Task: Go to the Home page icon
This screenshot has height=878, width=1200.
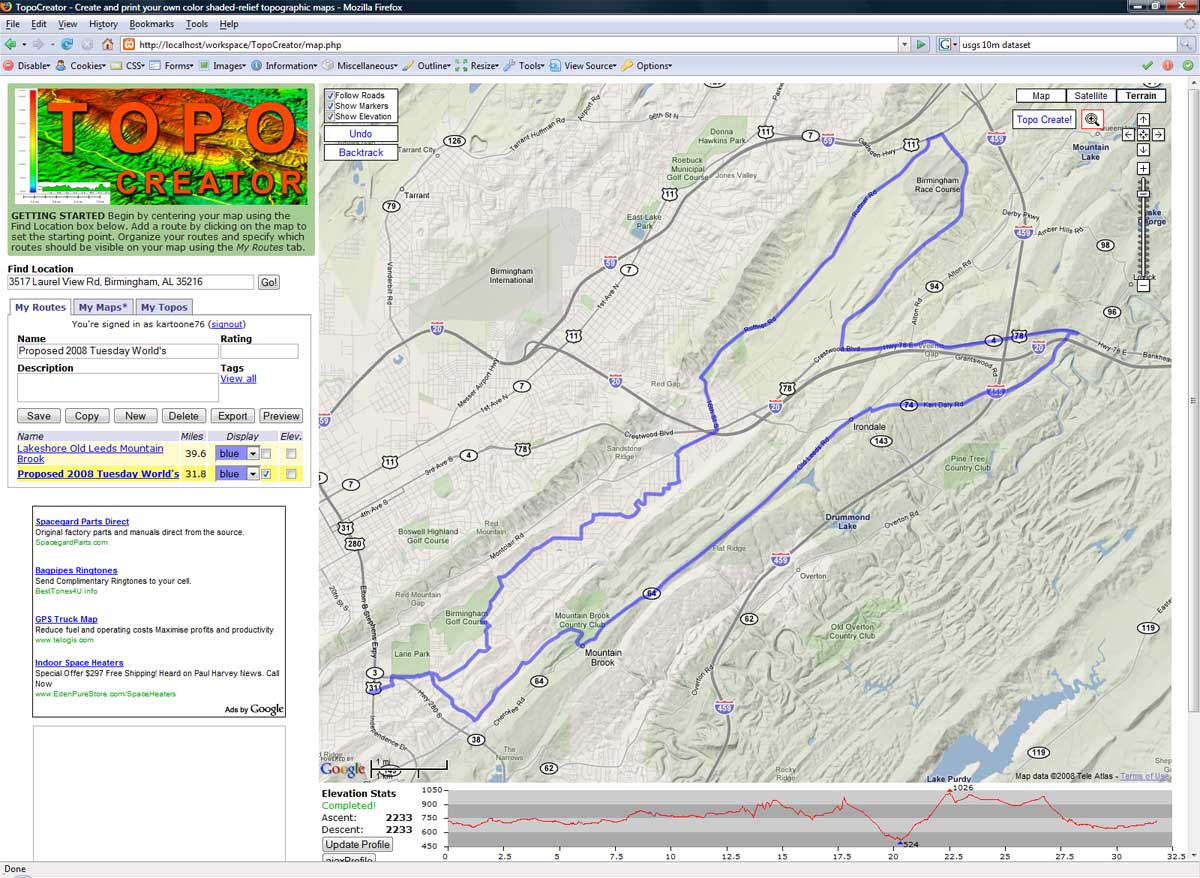Action: click(x=107, y=45)
